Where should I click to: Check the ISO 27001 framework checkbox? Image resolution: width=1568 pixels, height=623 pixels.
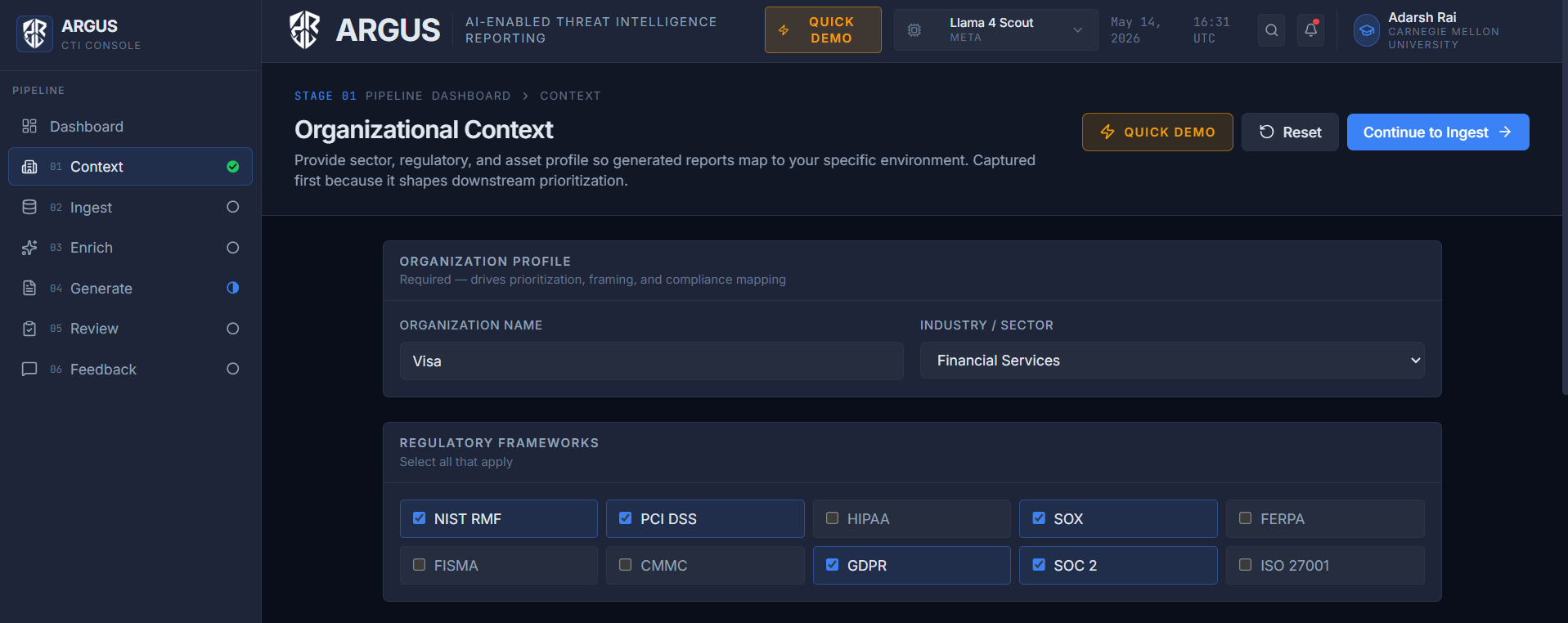click(x=1246, y=565)
